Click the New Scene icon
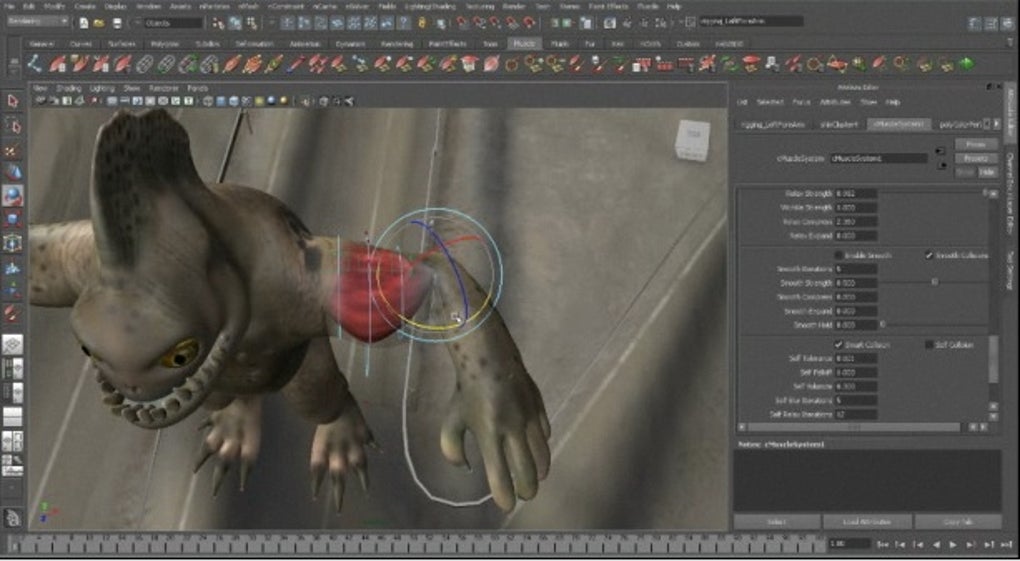Viewport: 1020px width, 561px height. coord(84,23)
